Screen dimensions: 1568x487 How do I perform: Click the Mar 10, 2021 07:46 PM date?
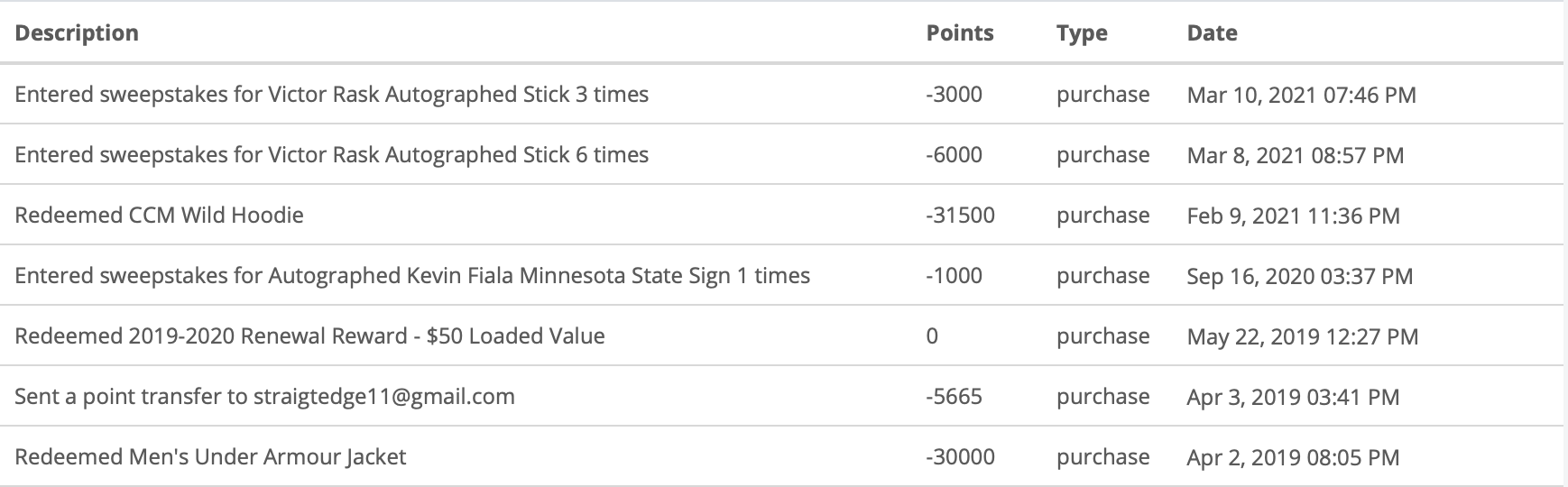point(1301,95)
